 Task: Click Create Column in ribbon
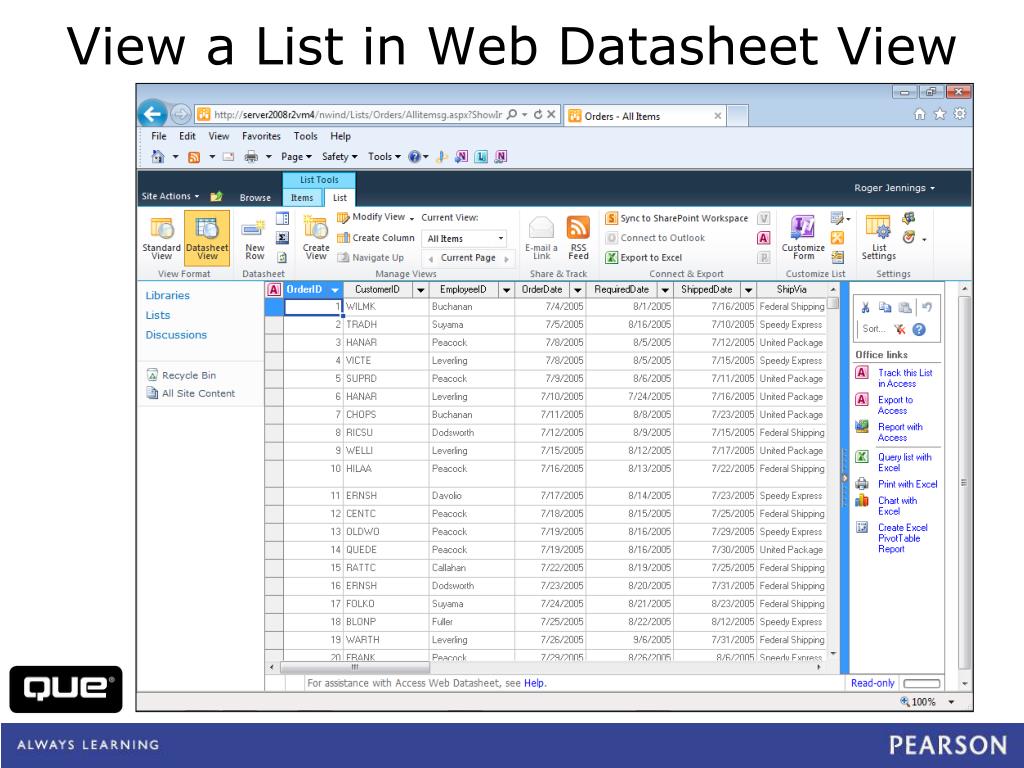point(376,238)
